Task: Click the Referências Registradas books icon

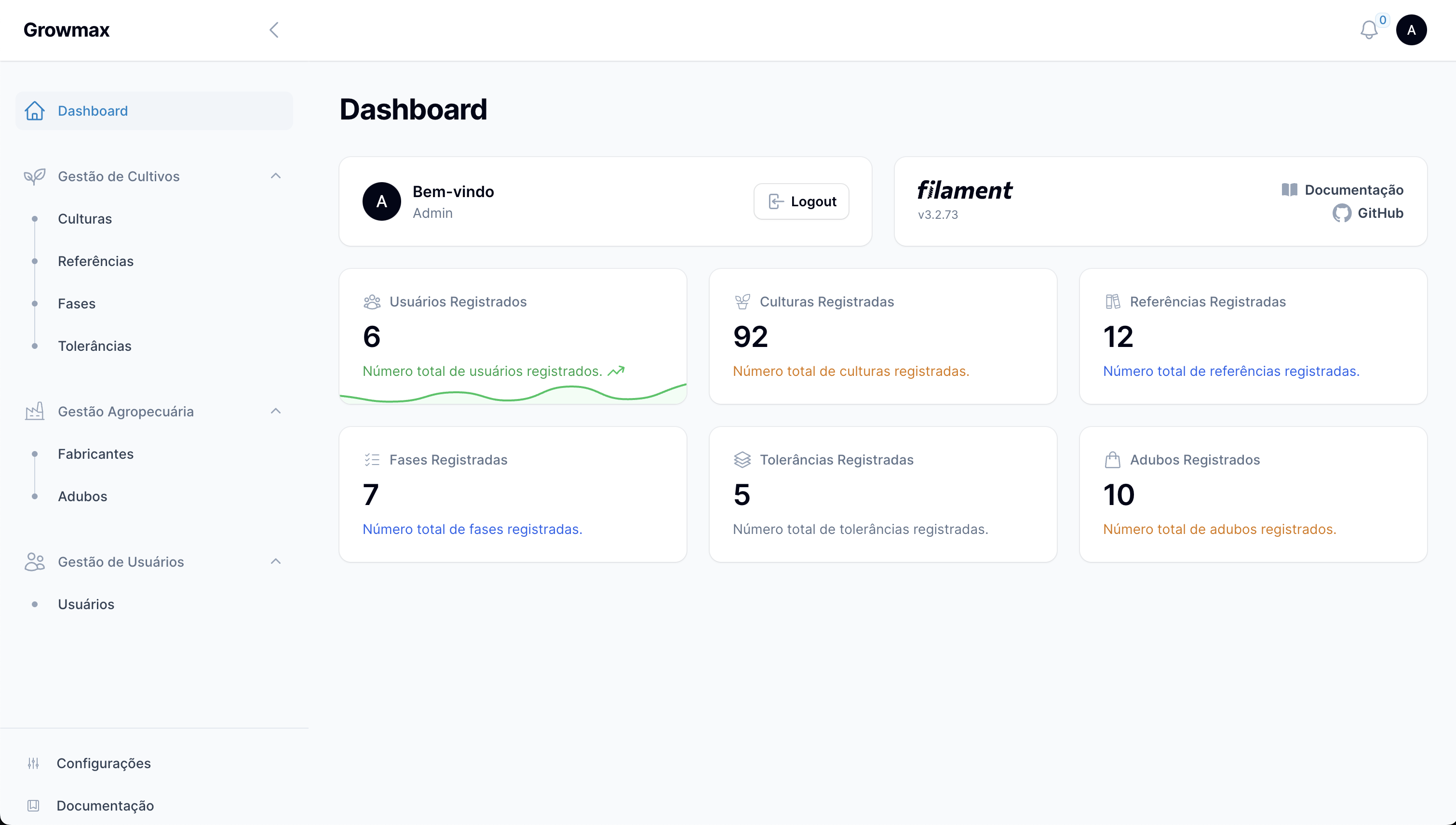Action: (1113, 302)
